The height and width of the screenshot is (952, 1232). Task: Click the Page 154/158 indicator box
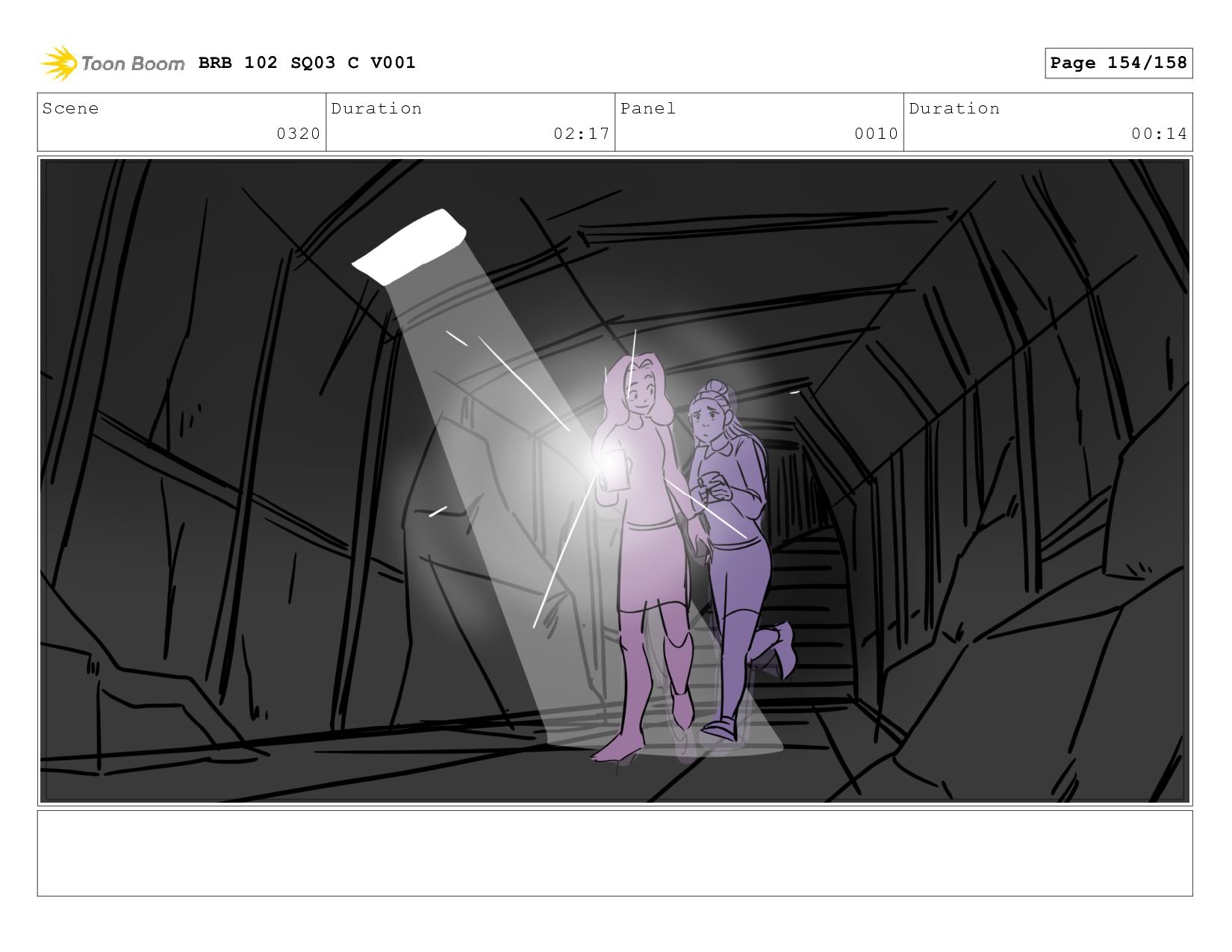point(1119,63)
